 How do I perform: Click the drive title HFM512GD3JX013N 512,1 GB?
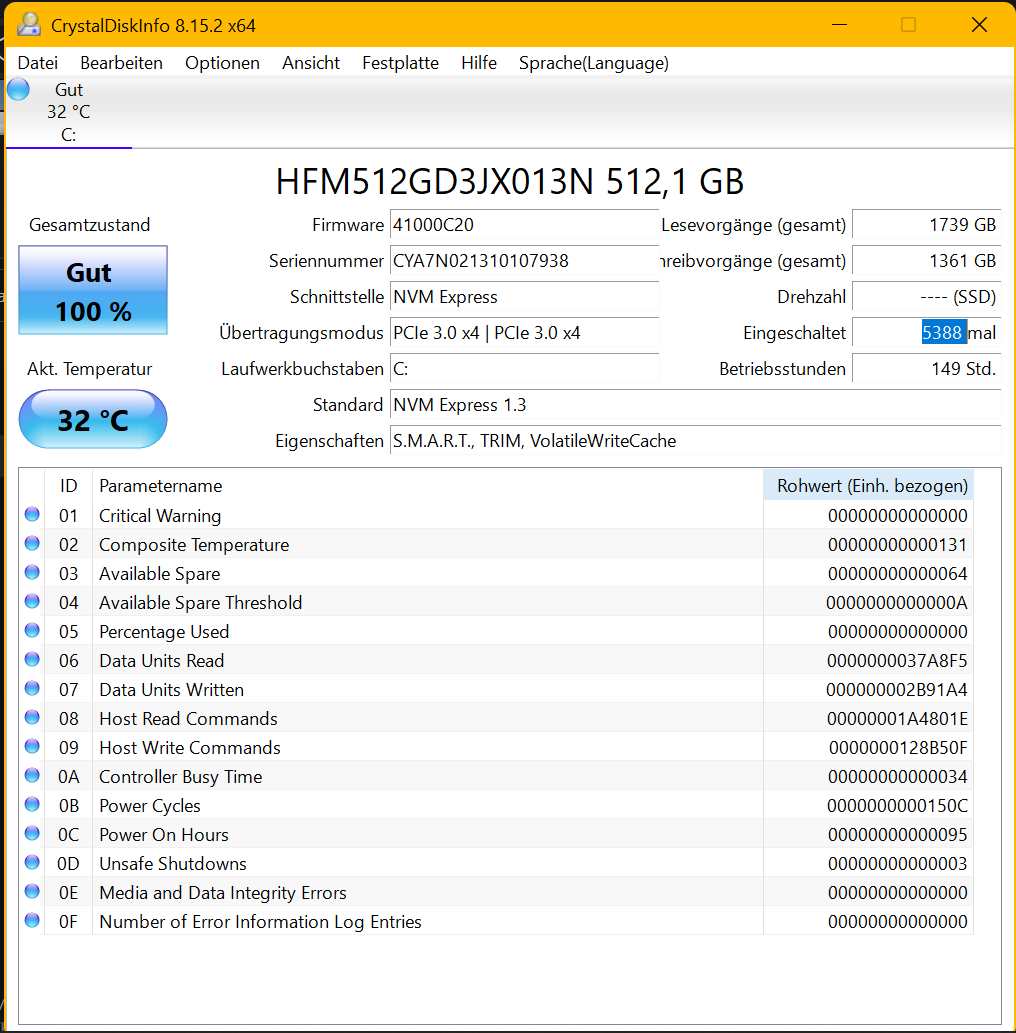pyautogui.click(x=509, y=181)
